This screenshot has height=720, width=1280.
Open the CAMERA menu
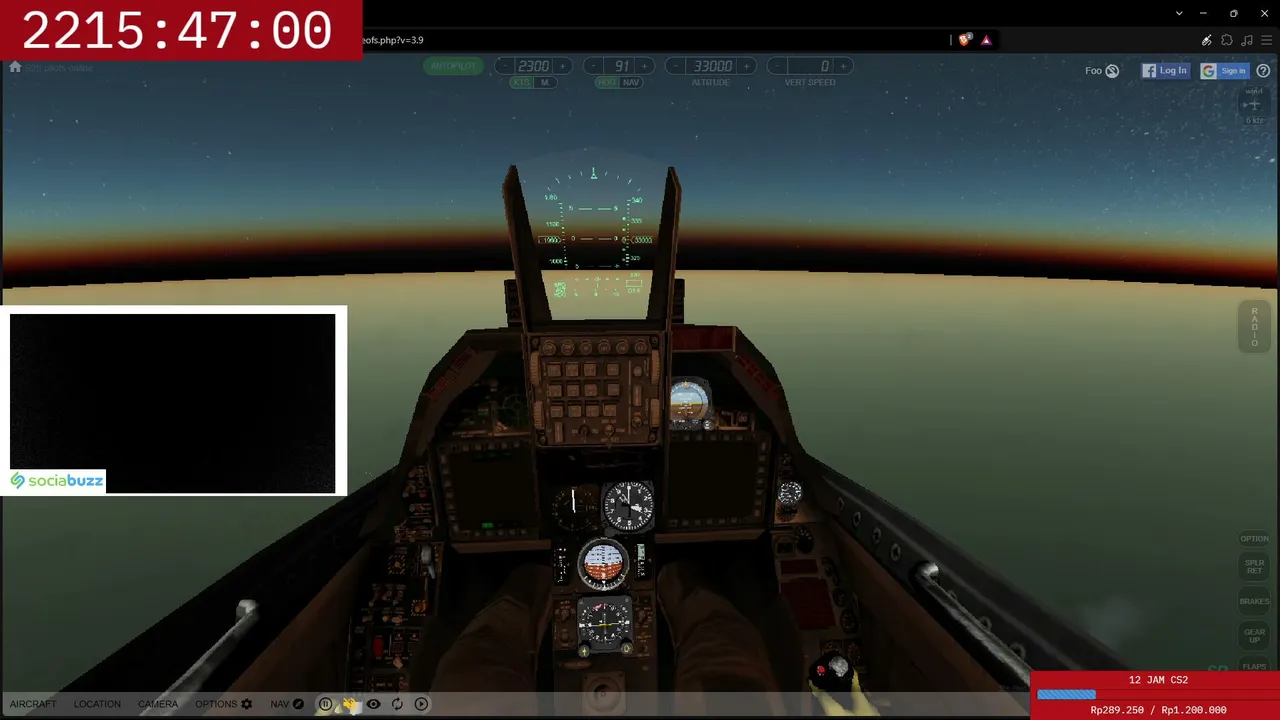point(158,704)
